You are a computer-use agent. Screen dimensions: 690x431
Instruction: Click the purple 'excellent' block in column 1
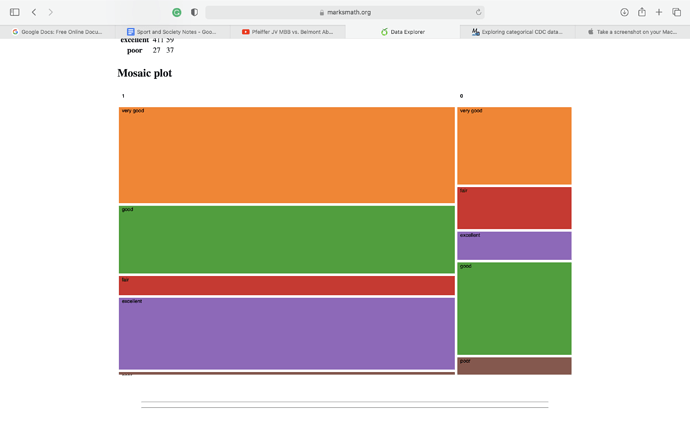coord(286,333)
